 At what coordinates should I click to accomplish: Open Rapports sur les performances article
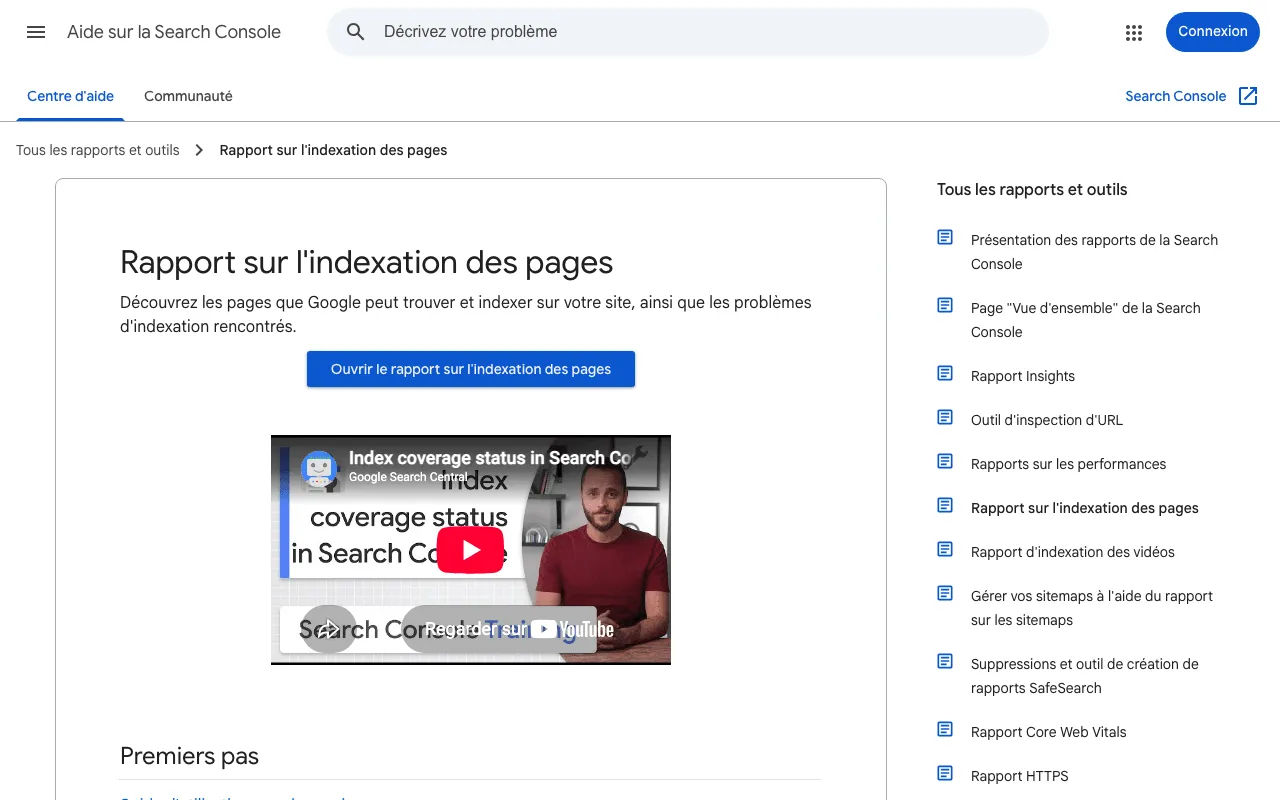1068,464
